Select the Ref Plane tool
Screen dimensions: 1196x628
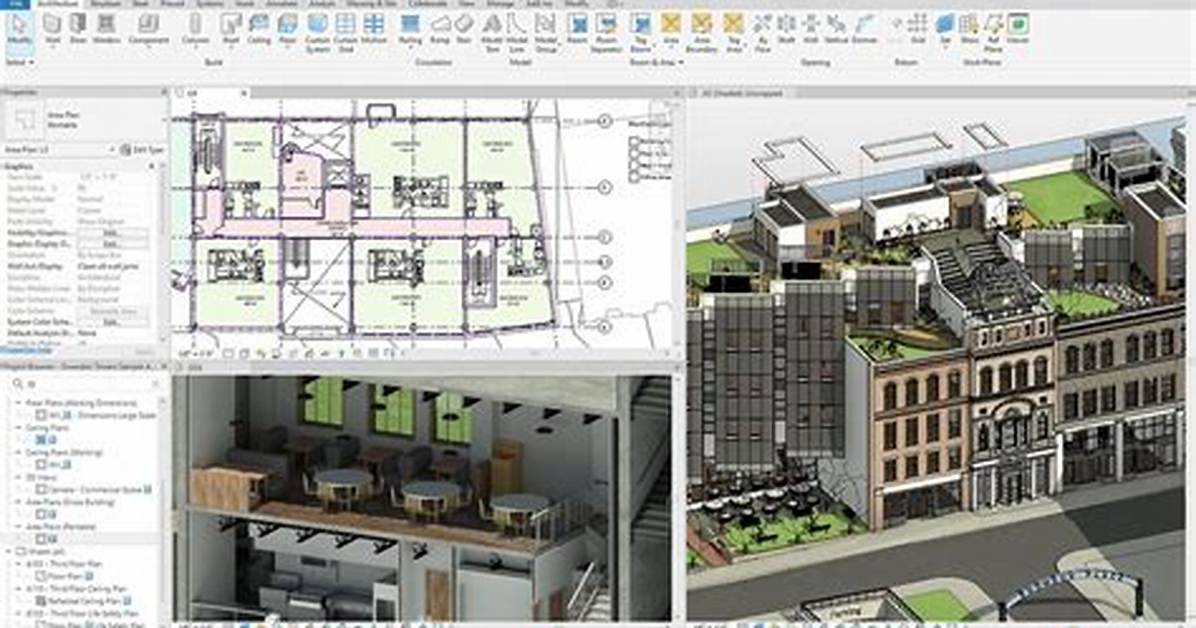(x=993, y=33)
